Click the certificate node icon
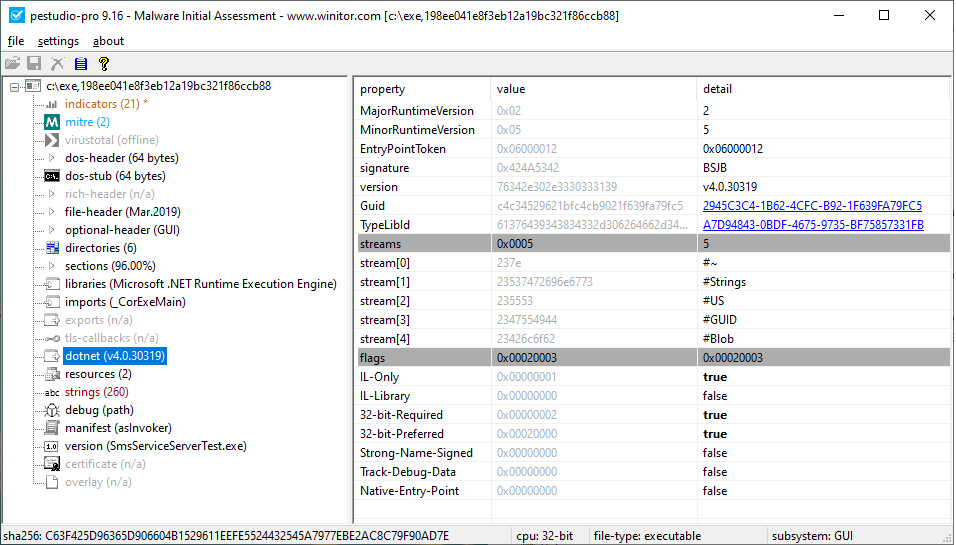This screenshot has width=956, height=545. [x=52, y=464]
